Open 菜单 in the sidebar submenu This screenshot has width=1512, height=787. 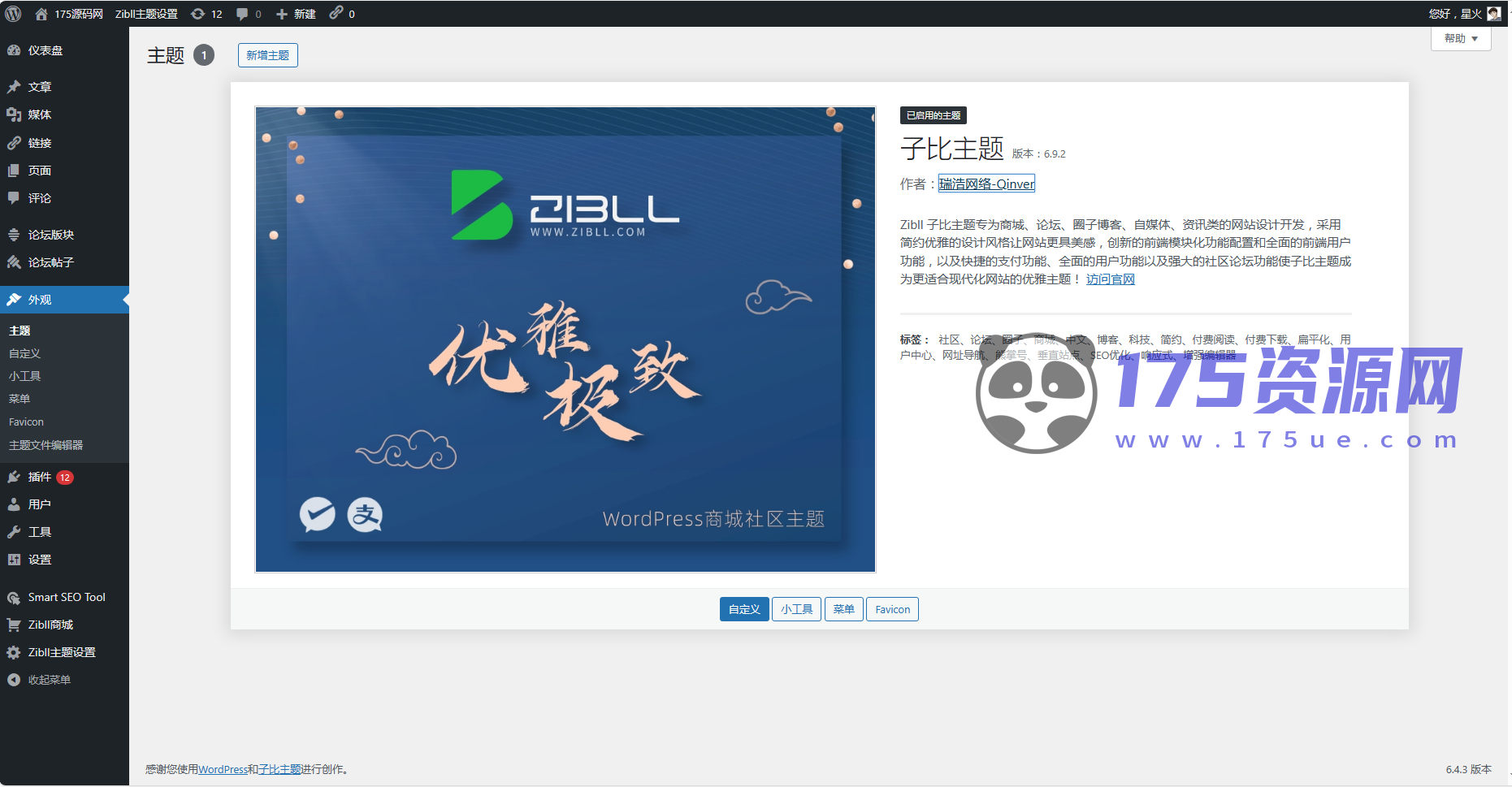point(19,399)
